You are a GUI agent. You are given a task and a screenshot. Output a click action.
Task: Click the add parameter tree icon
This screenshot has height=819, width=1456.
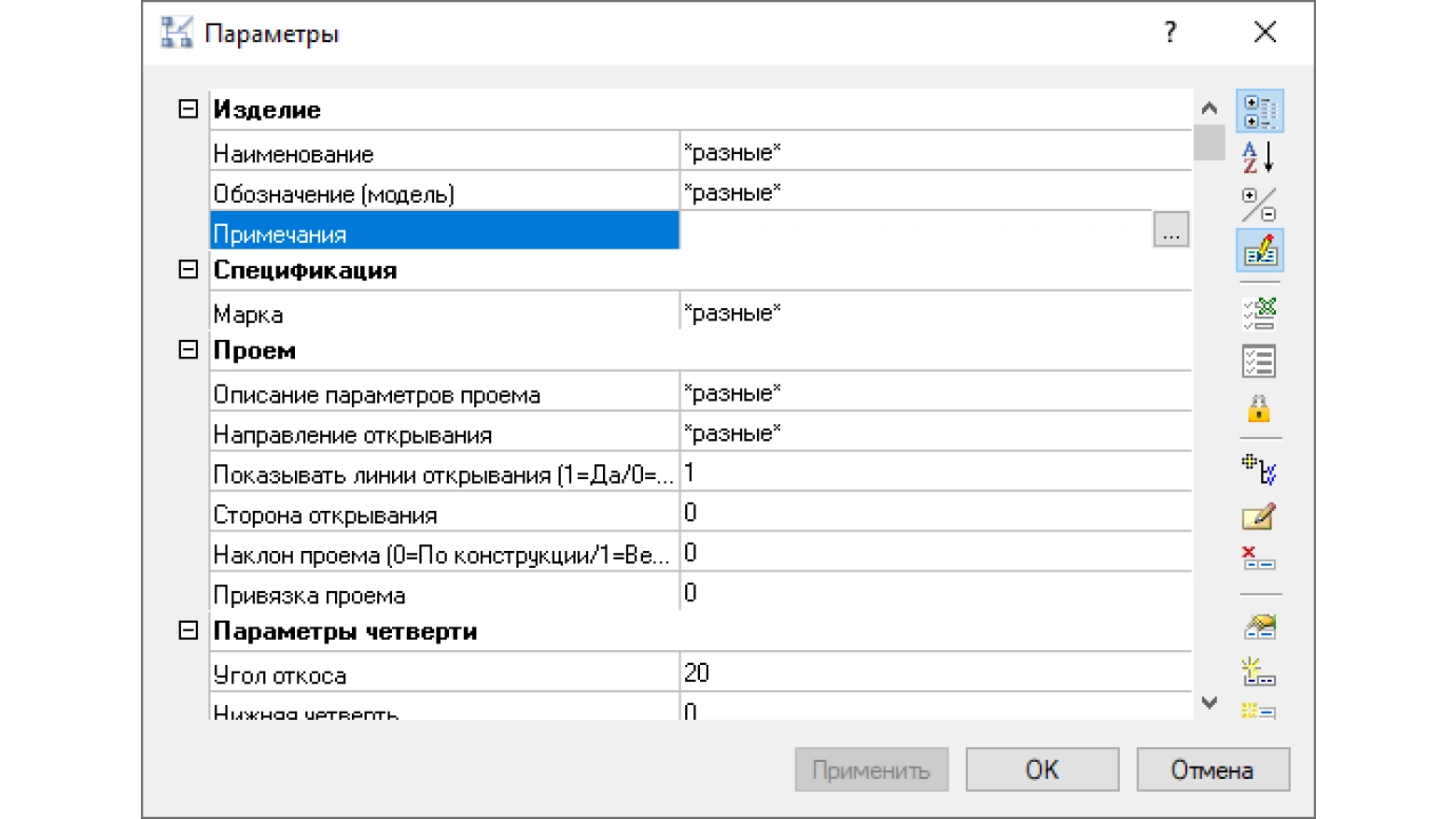[x=1259, y=470]
